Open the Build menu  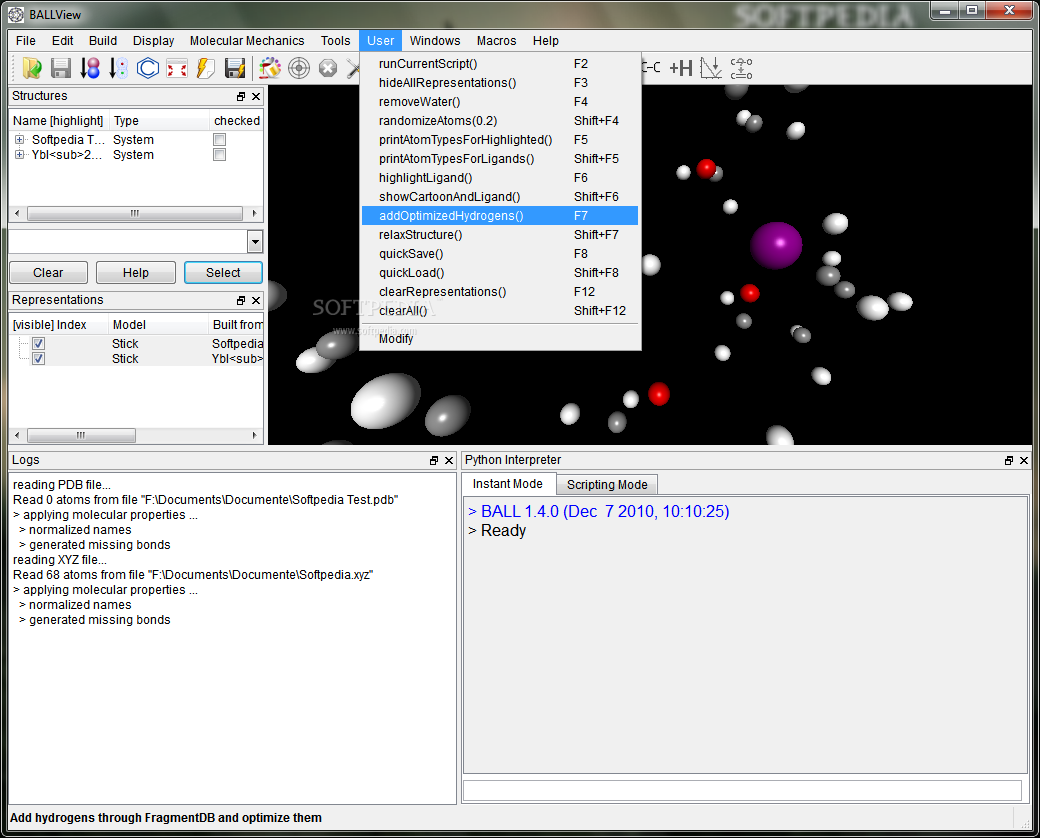point(103,40)
